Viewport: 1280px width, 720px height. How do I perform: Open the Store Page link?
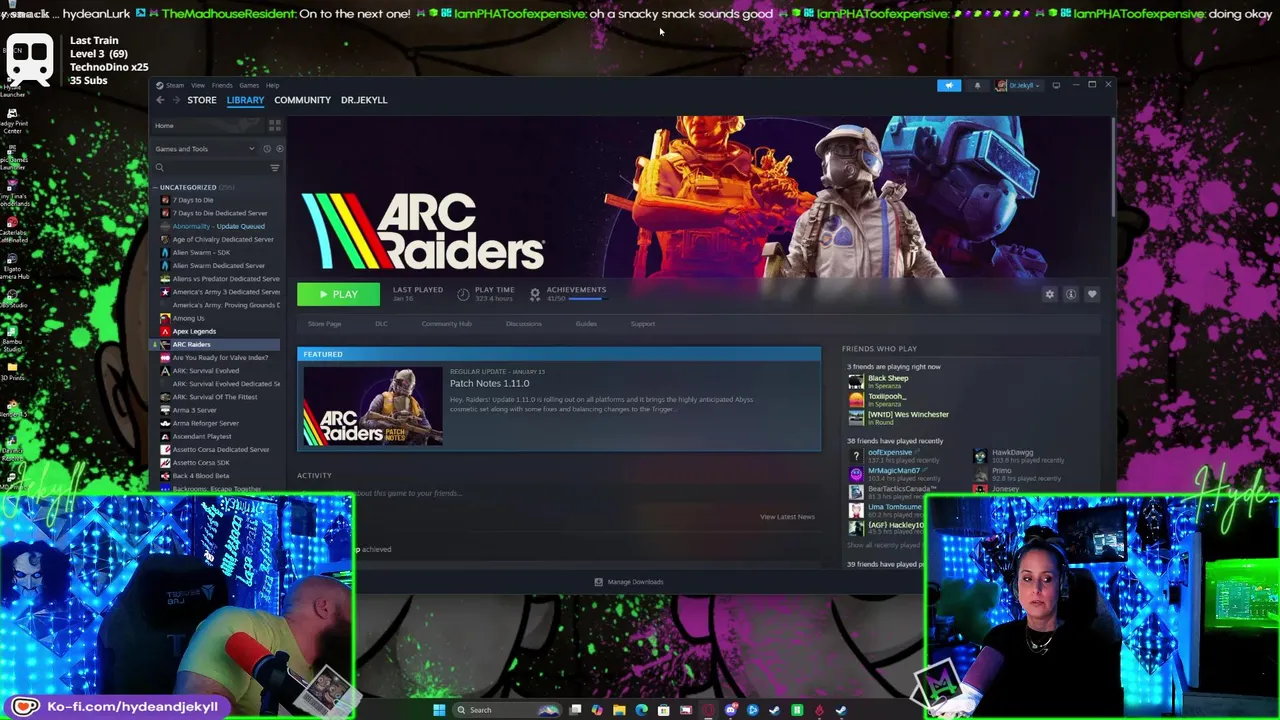tap(324, 324)
